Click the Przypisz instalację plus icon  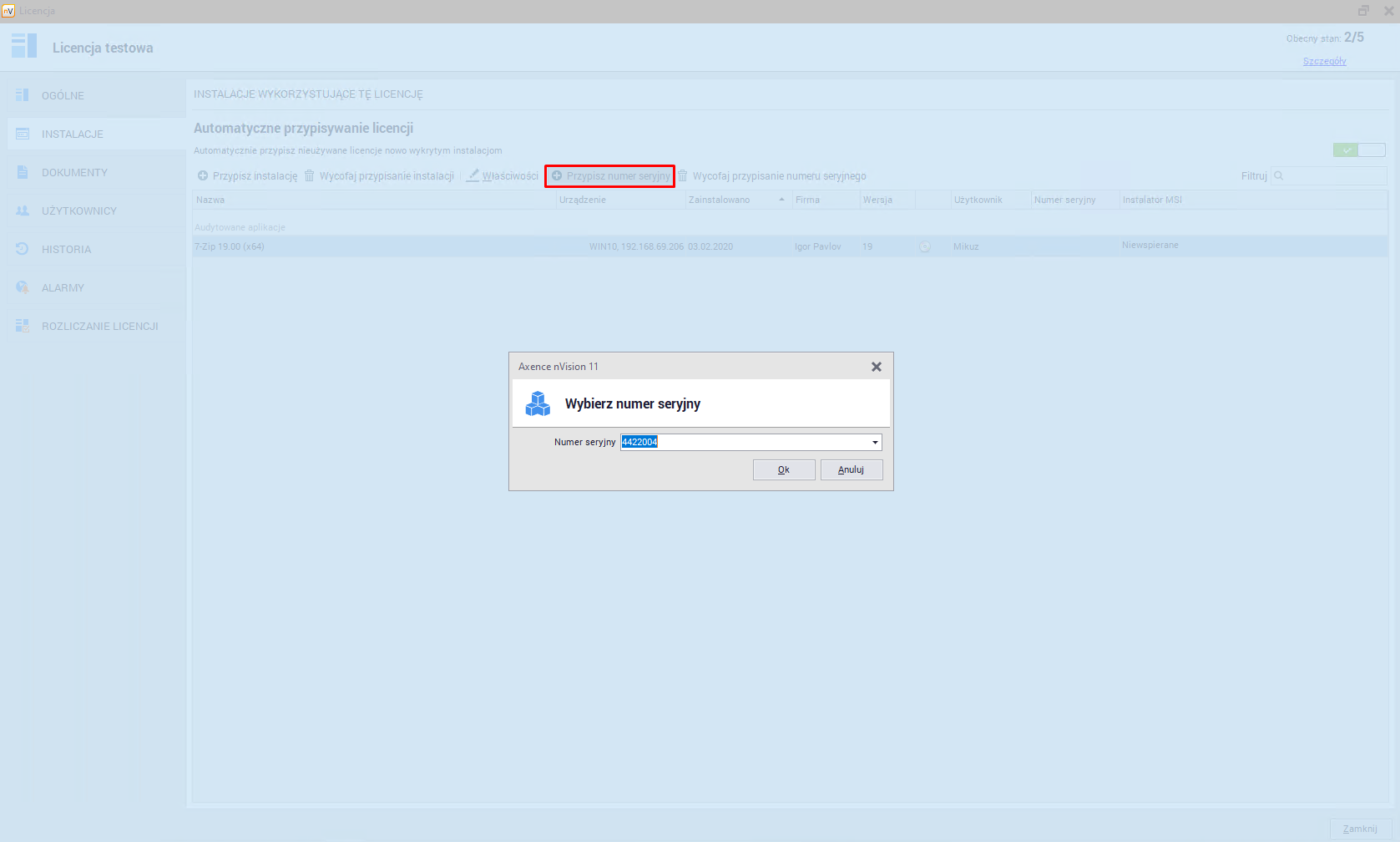point(203,176)
